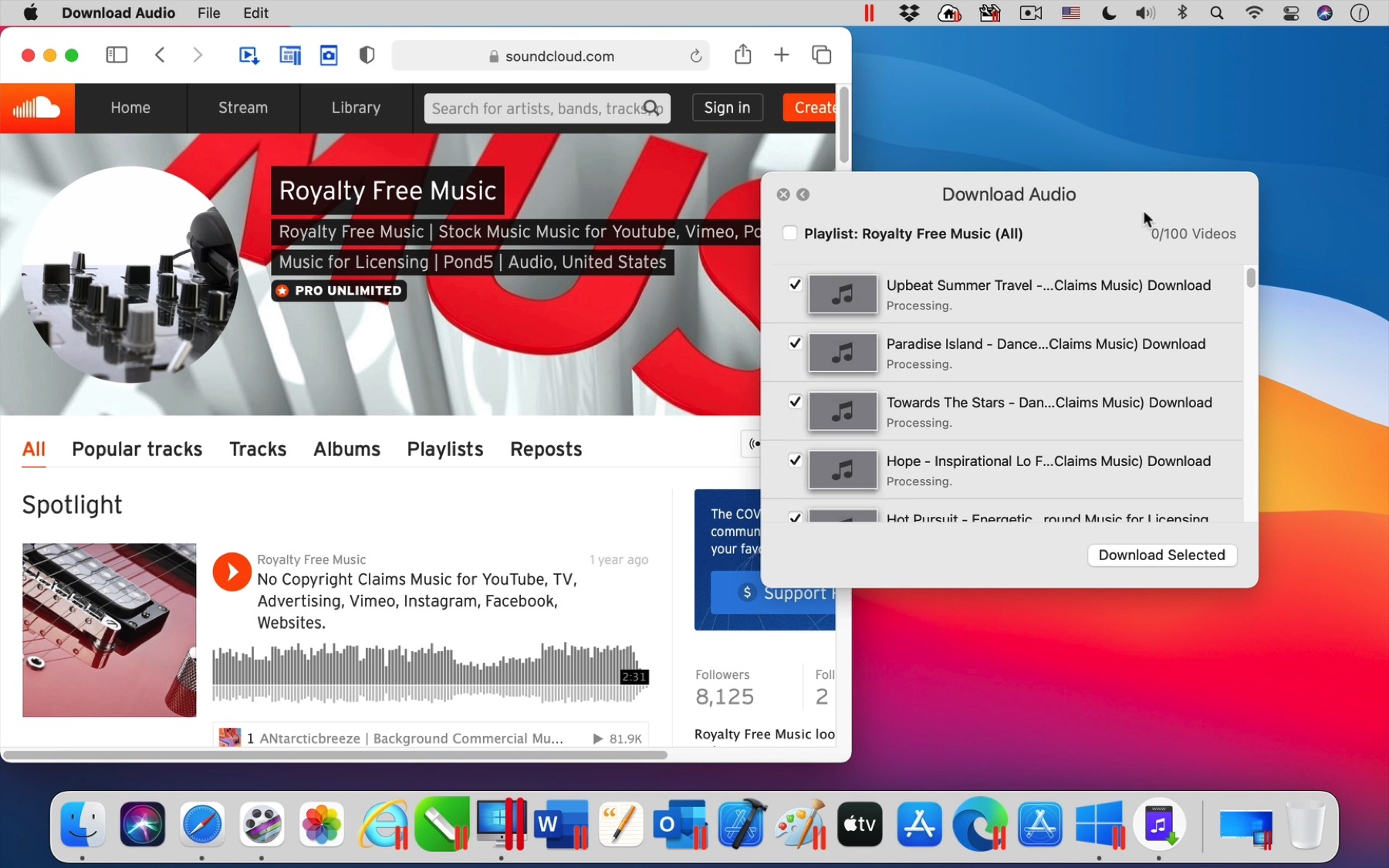Launch Microsoft Word from the Dock
The image size is (1389, 868).
tap(561, 824)
